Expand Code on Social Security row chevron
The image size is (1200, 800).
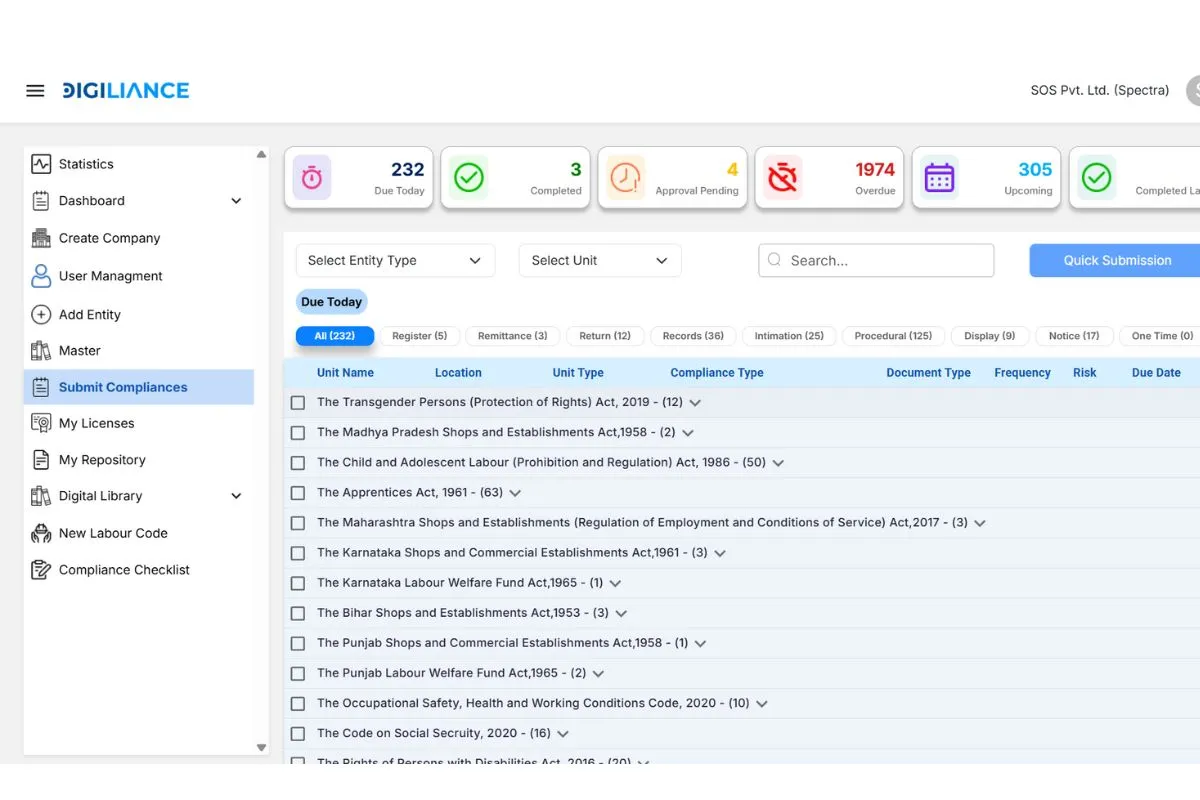(563, 733)
